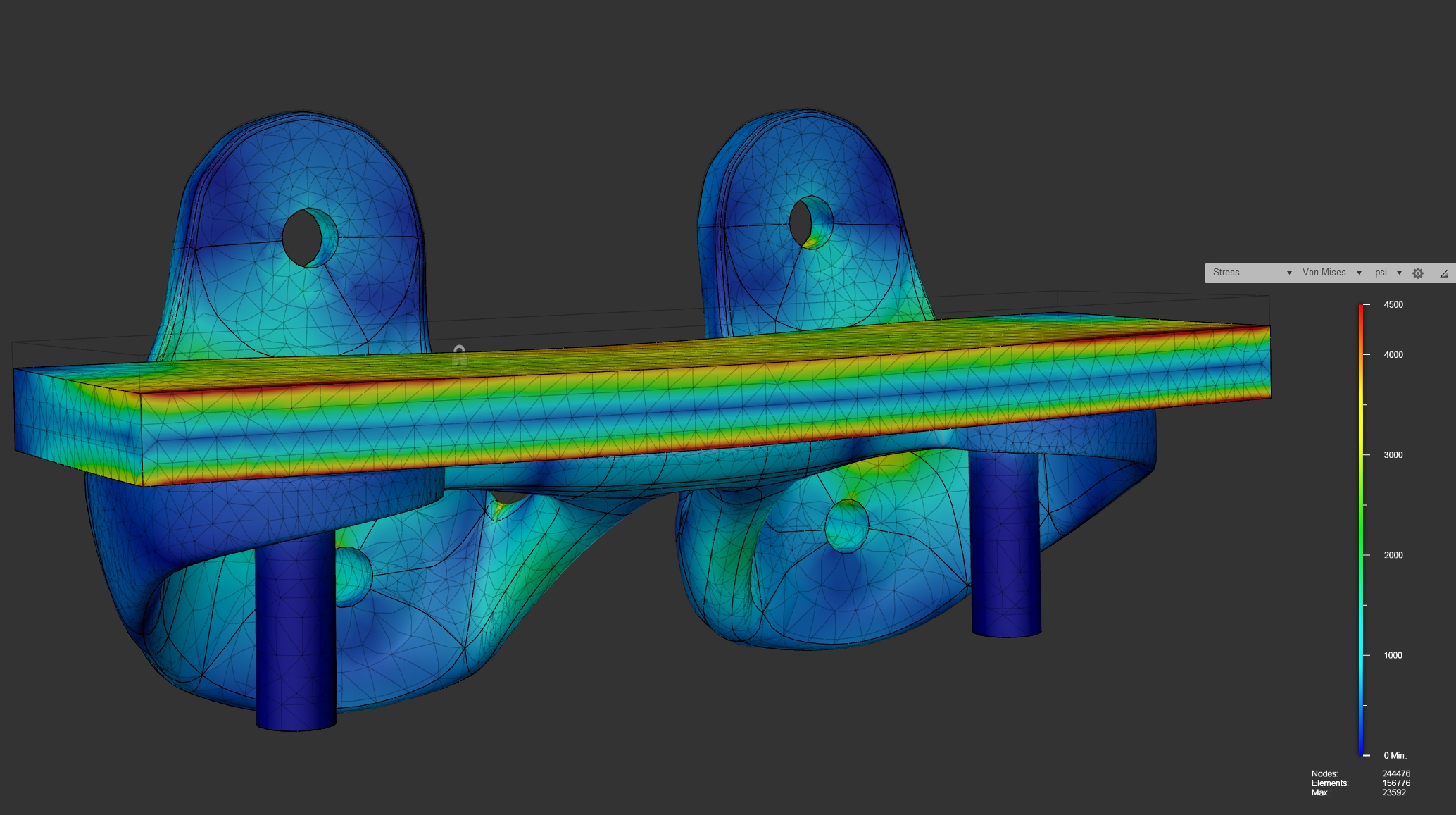Click the 3000 legend tick label
The image size is (1456, 815).
click(1393, 455)
